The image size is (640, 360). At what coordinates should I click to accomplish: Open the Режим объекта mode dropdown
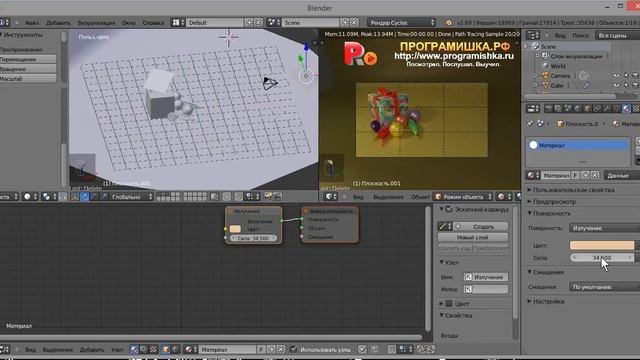pos(463,197)
